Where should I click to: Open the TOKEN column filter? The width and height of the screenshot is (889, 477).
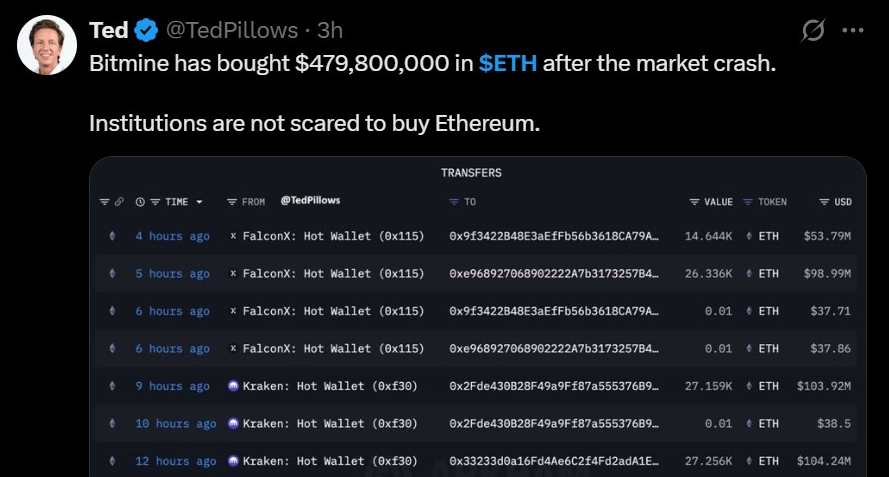[747, 202]
